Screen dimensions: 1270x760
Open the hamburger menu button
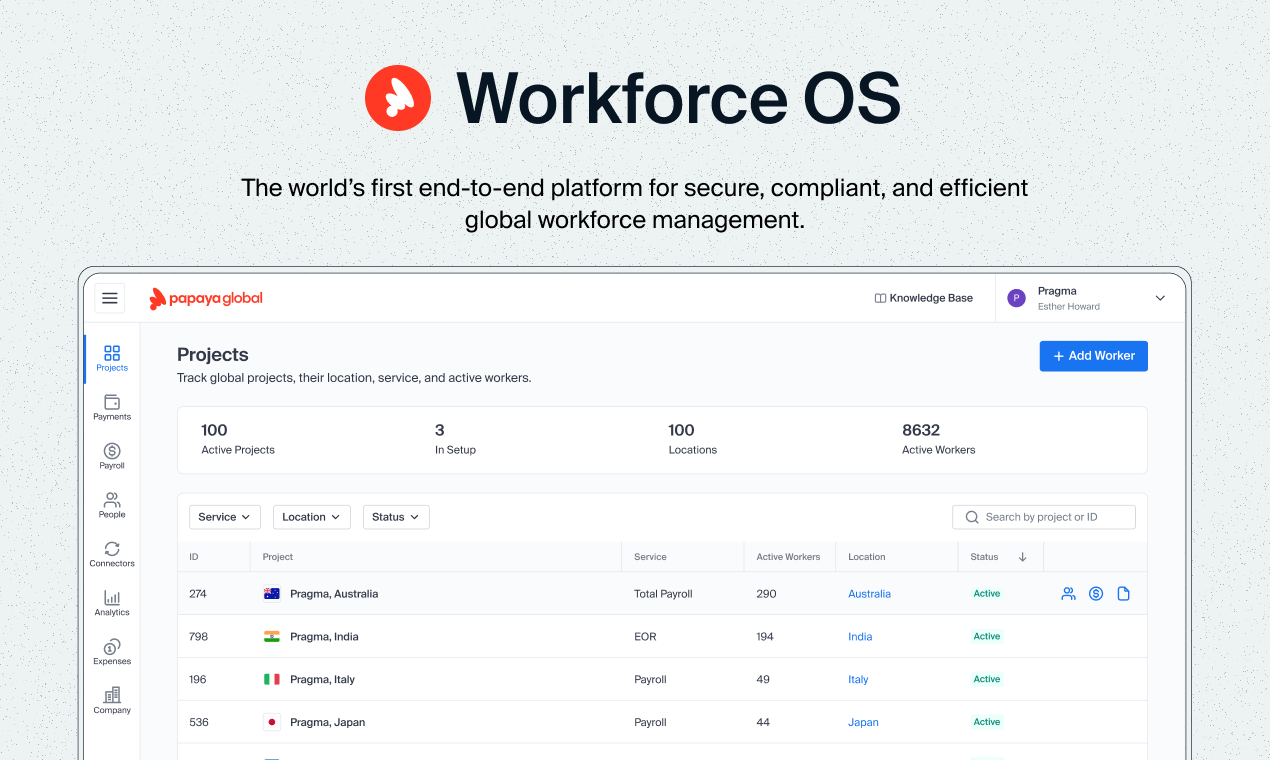point(110,298)
